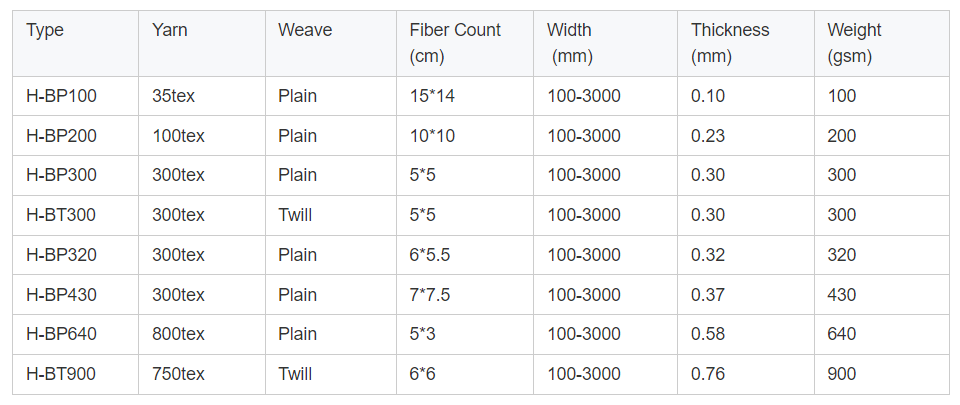
Task: Click the 15*14 fiber count cell
Action: click(x=432, y=97)
